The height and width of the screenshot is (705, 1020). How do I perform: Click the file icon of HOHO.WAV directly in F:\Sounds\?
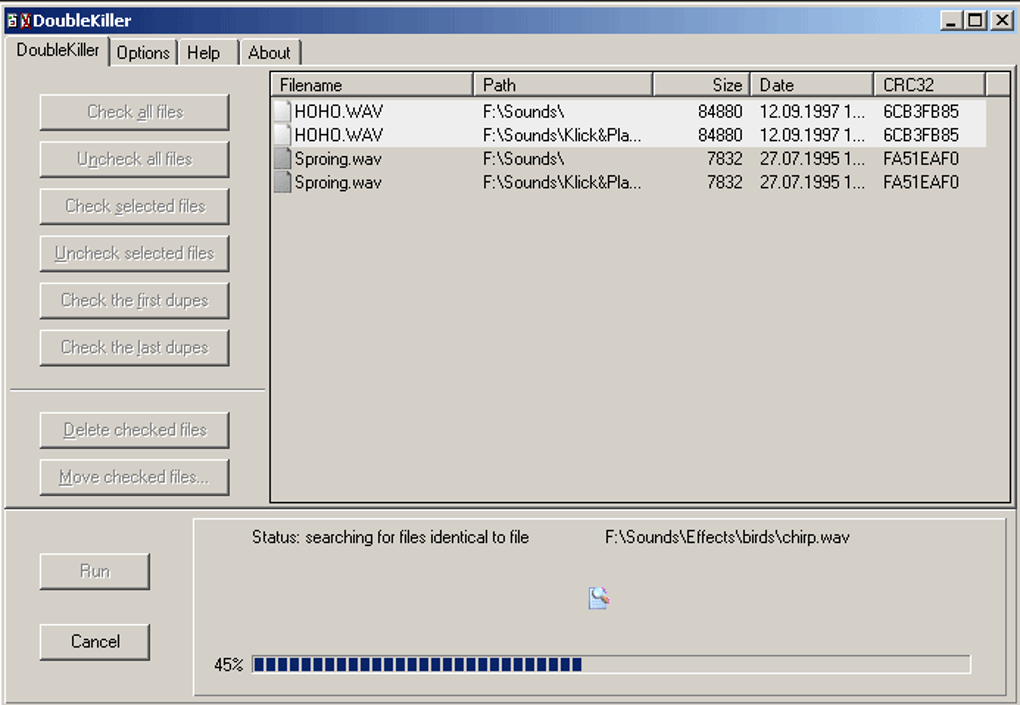[x=282, y=111]
